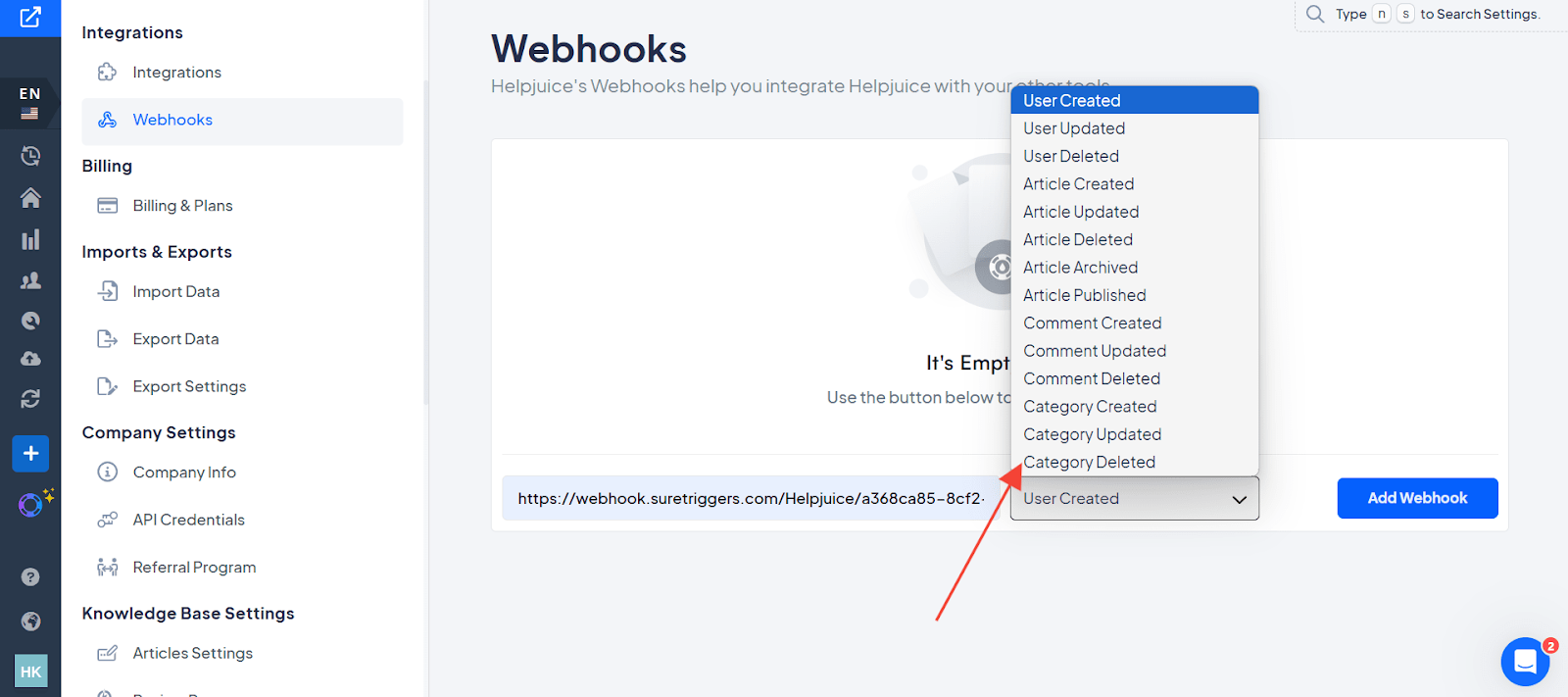Click 'Type n s to Search Settings' box
The width and height of the screenshot is (1568, 697).
1431,15
